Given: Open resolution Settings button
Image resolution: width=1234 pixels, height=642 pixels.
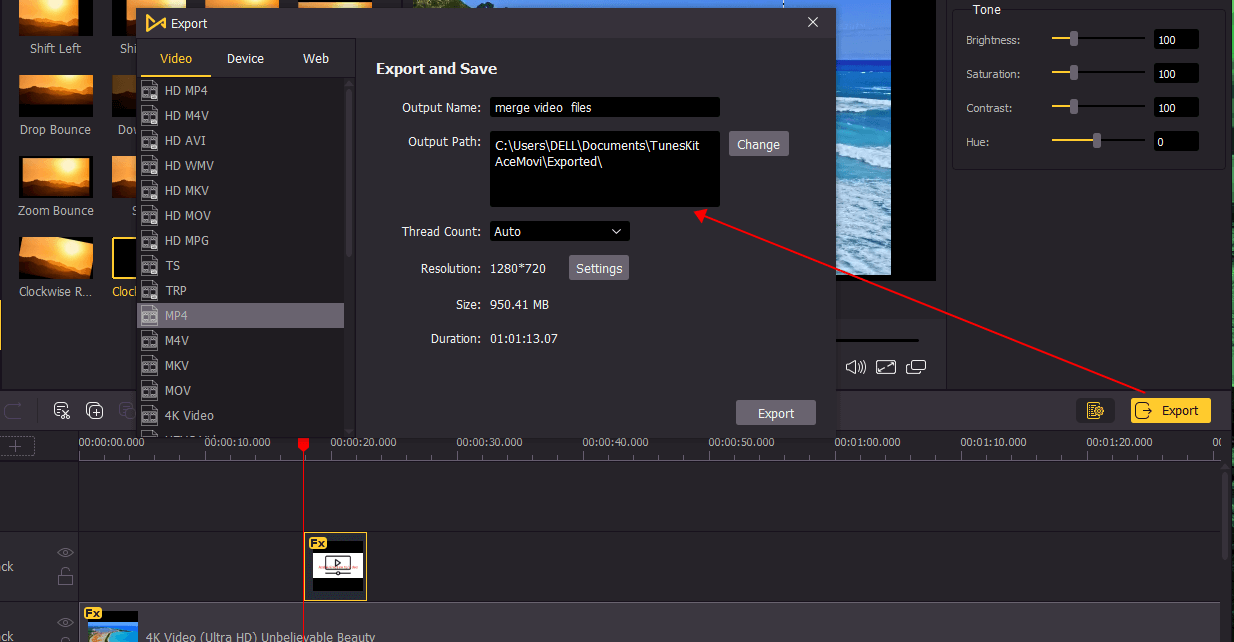Looking at the screenshot, I should tap(599, 268).
